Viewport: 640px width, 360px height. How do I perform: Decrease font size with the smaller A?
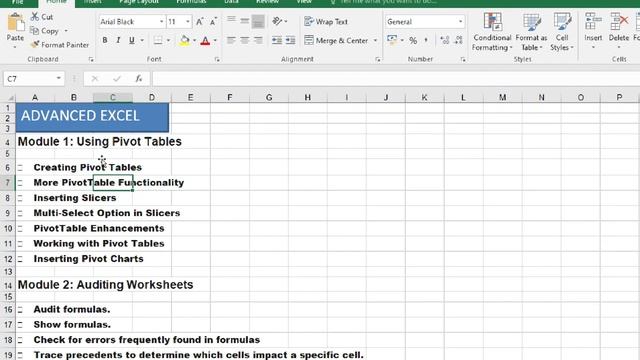tap(213, 22)
